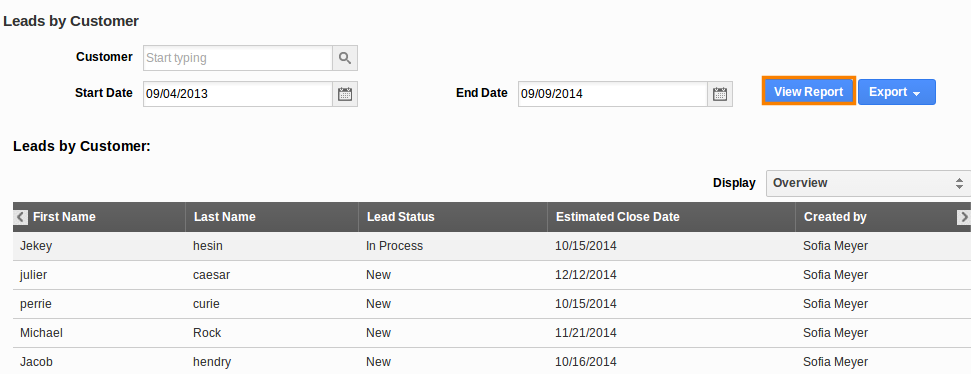971x374 pixels.
Task: Open the Export dropdown button
Action: click(896, 92)
